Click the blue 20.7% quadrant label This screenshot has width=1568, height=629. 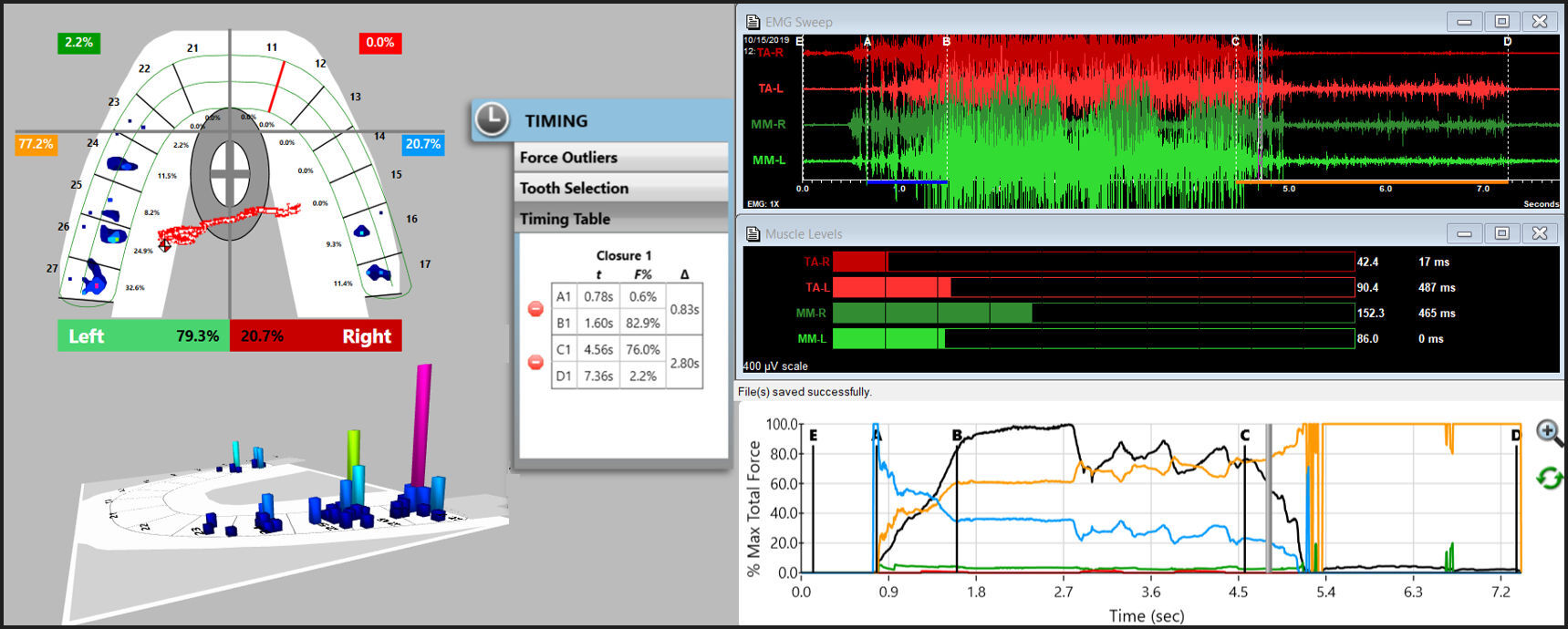tap(423, 144)
